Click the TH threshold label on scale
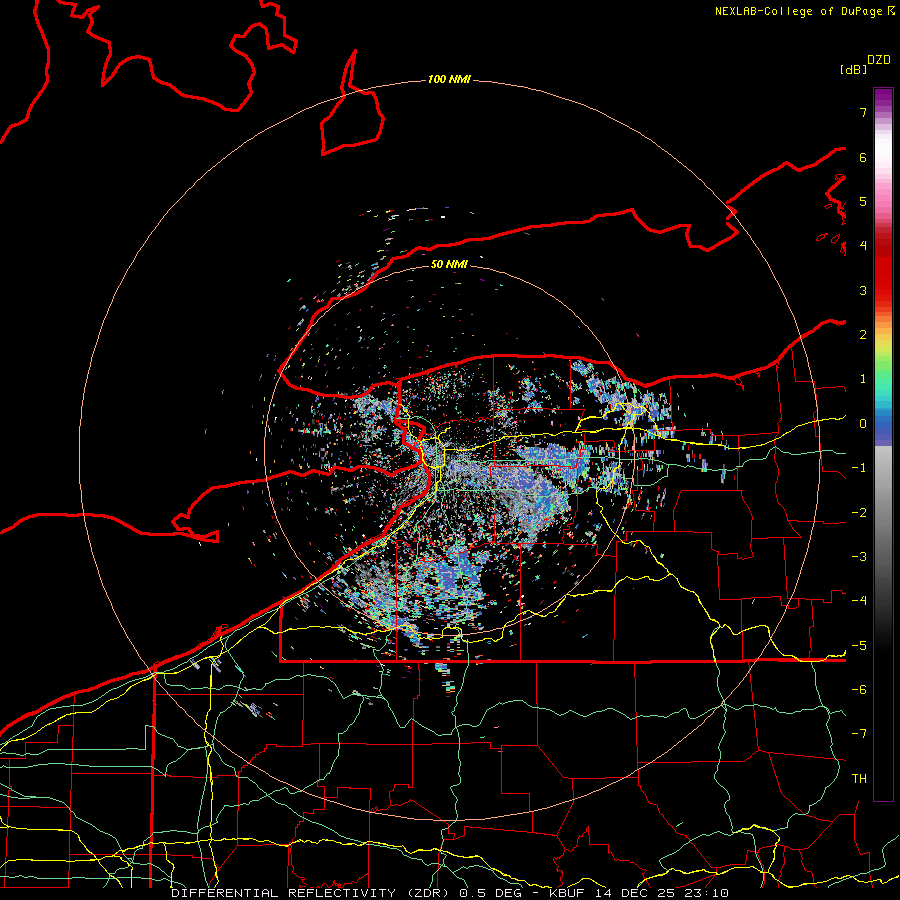Viewport: 900px width, 900px height. click(x=859, y=779)
